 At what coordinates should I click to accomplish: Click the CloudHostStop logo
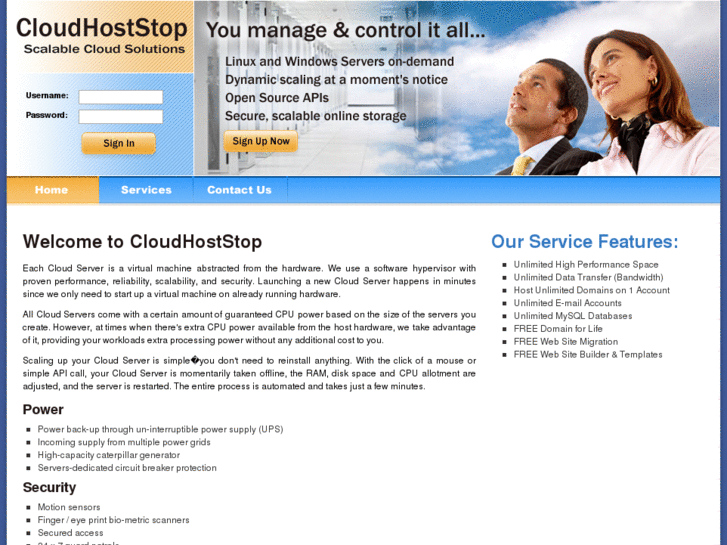[x=102, y=28]
